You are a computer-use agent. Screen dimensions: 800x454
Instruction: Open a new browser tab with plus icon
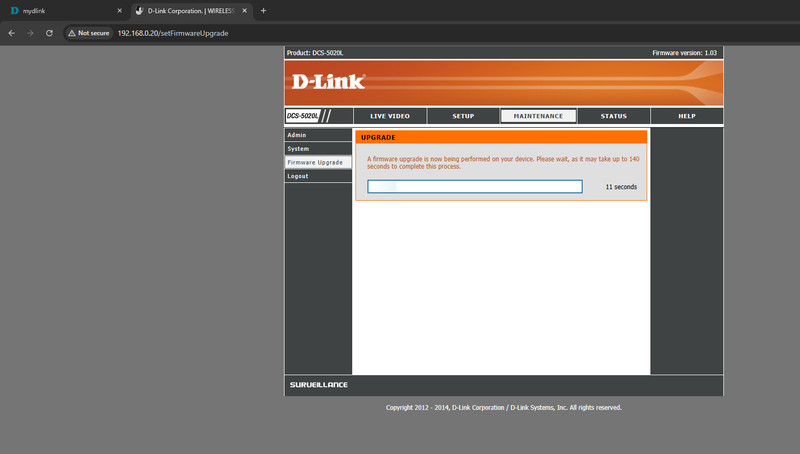pyautogui.click(x=263, y=11)
